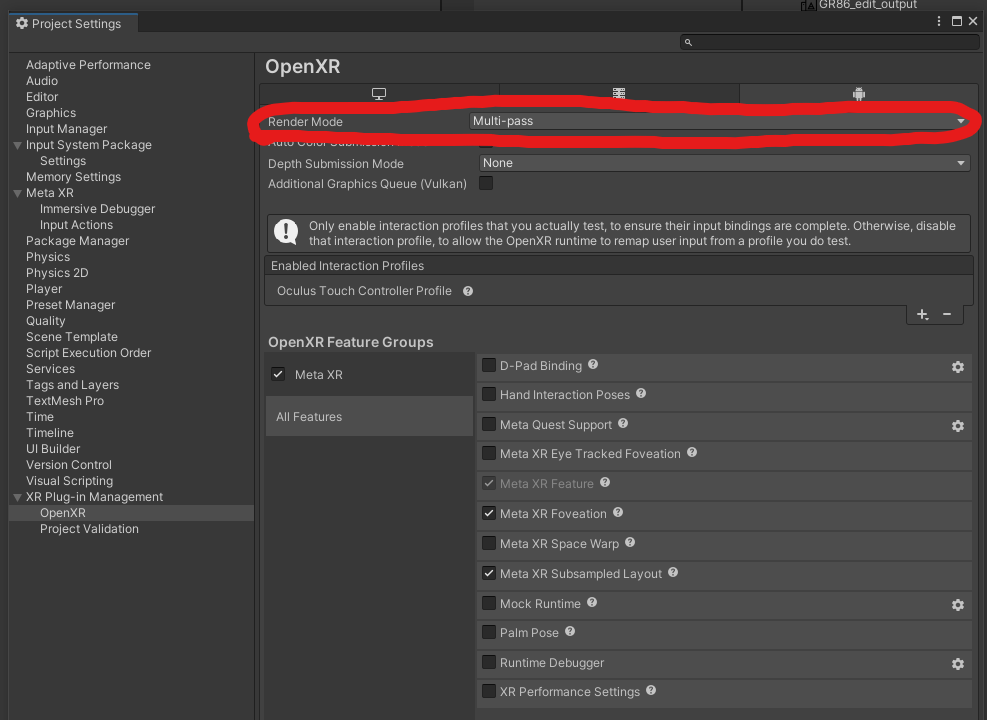Open the Render Mode dropdown
987x720 pixels.
[719, 121]
